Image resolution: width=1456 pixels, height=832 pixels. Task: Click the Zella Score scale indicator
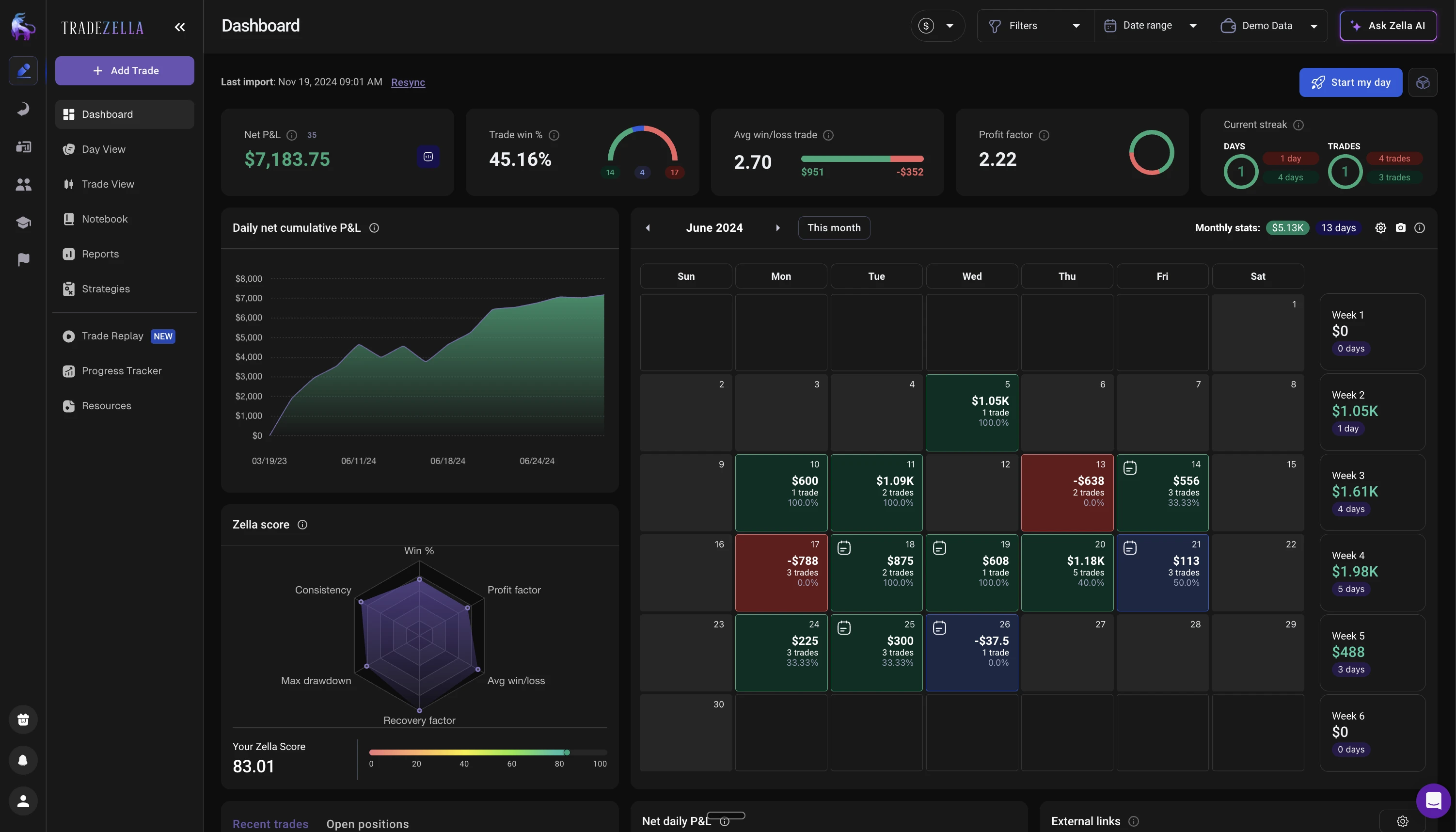click(x=489, y=753)
